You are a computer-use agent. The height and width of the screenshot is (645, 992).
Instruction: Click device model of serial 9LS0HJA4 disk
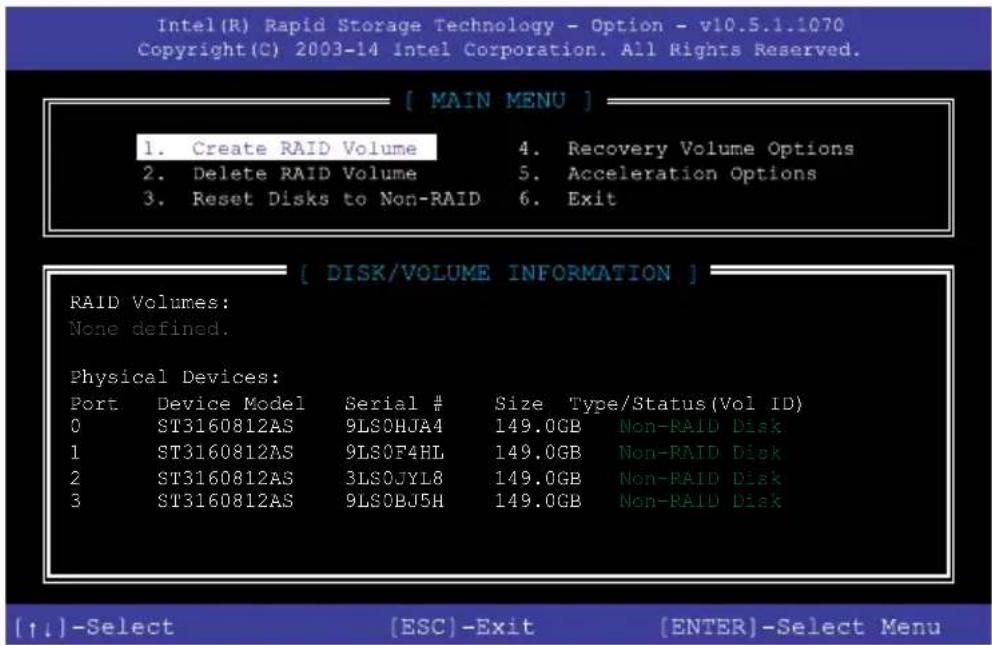[x=225, y=426]
